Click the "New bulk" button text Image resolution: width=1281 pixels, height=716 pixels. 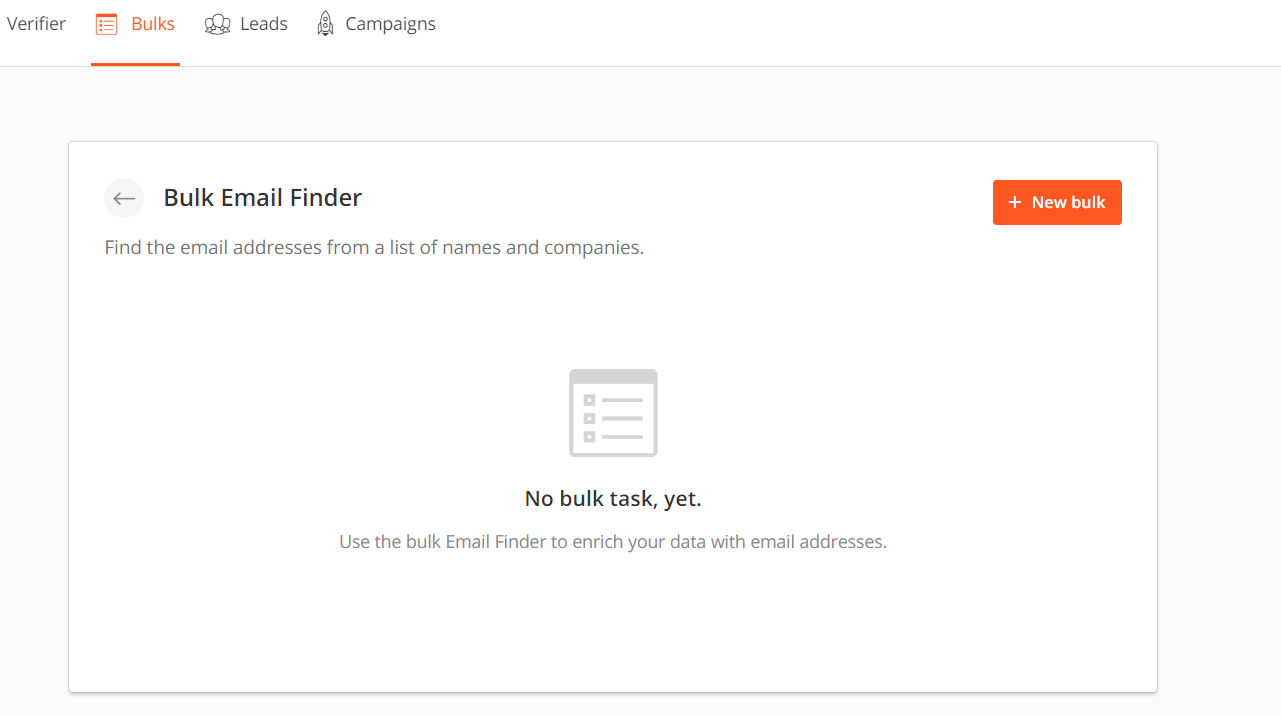pos(1068,202)
